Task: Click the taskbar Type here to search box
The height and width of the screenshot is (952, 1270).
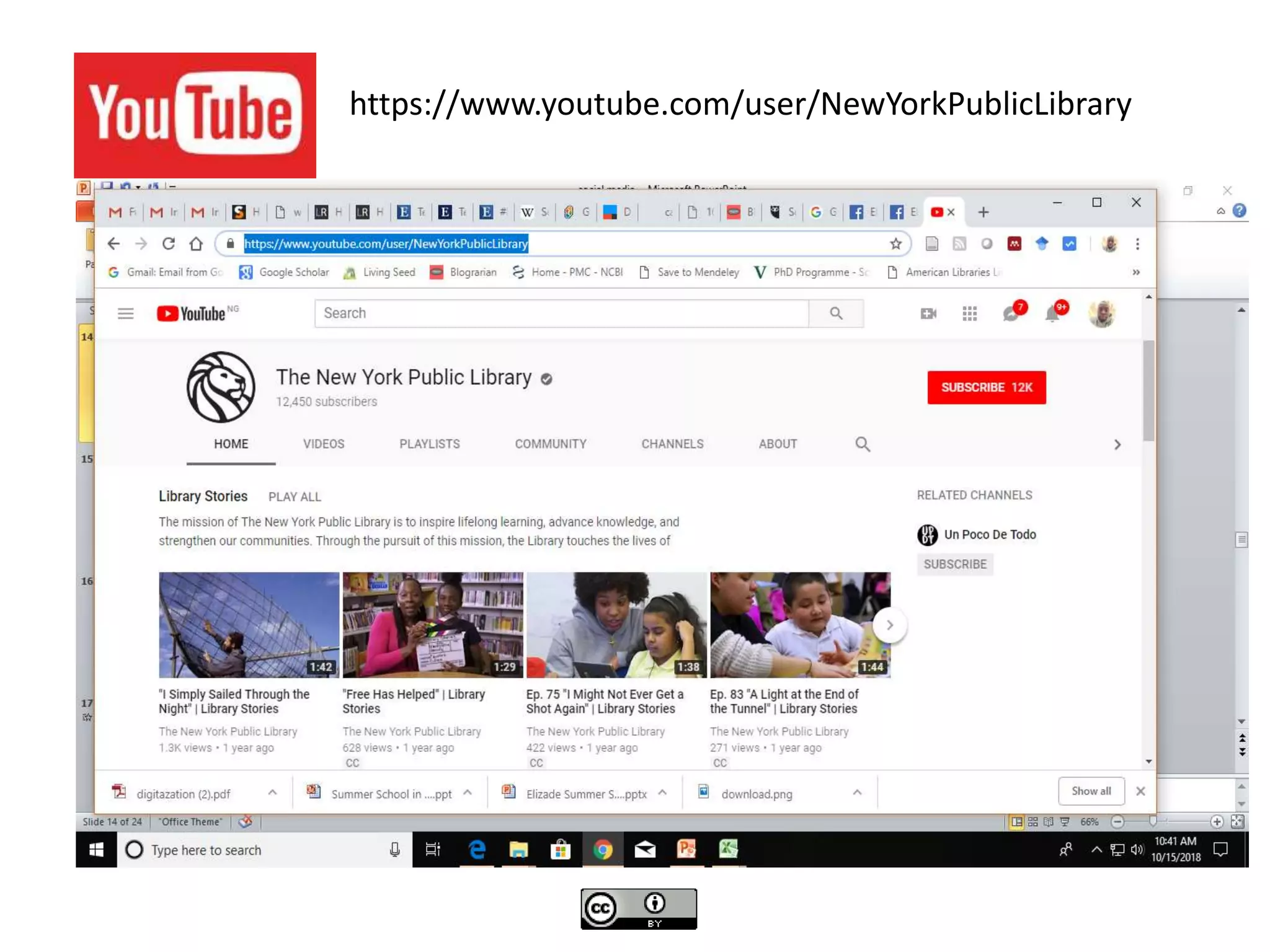Action: 264,850
